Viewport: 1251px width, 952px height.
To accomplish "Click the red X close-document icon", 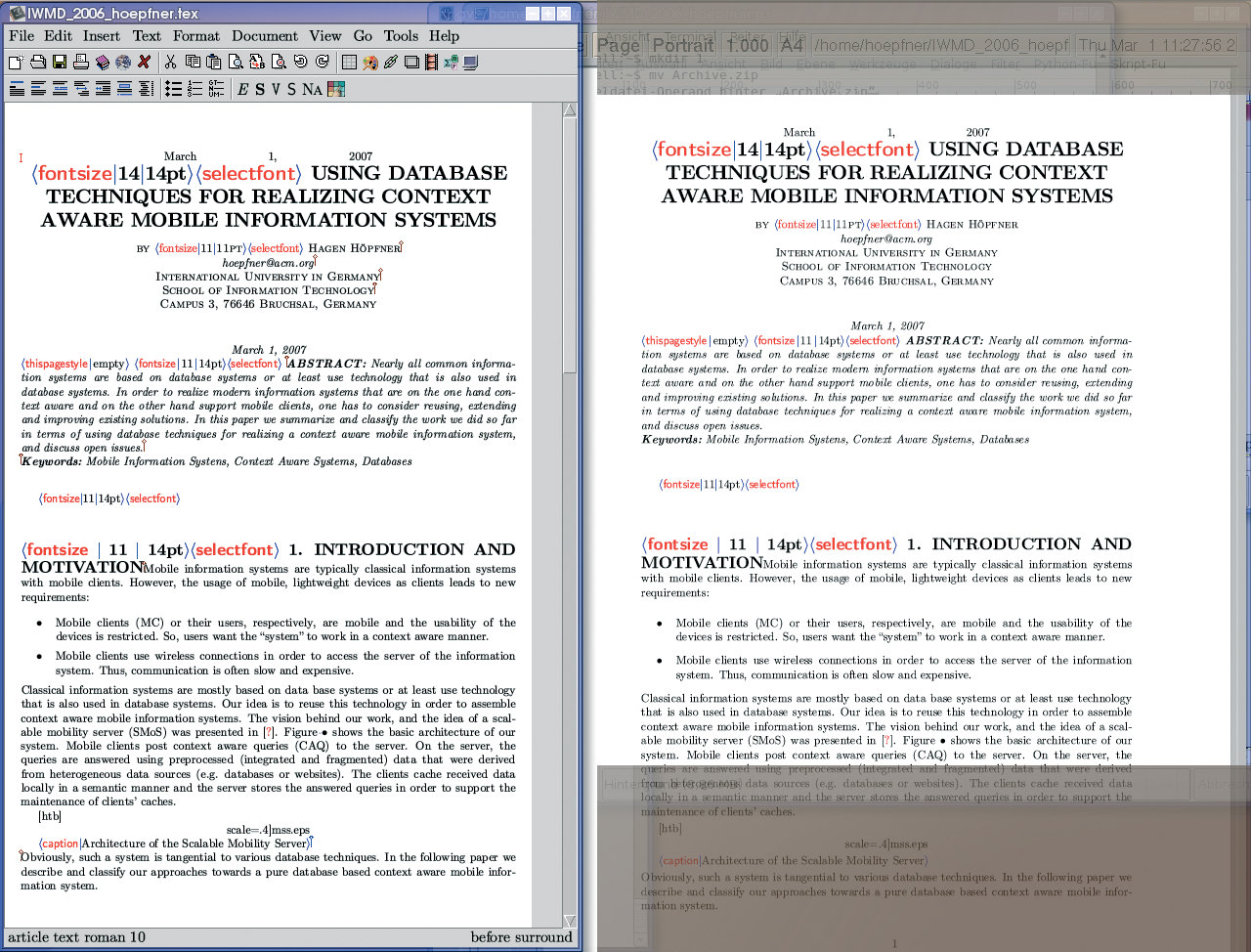I will [145, 62].
